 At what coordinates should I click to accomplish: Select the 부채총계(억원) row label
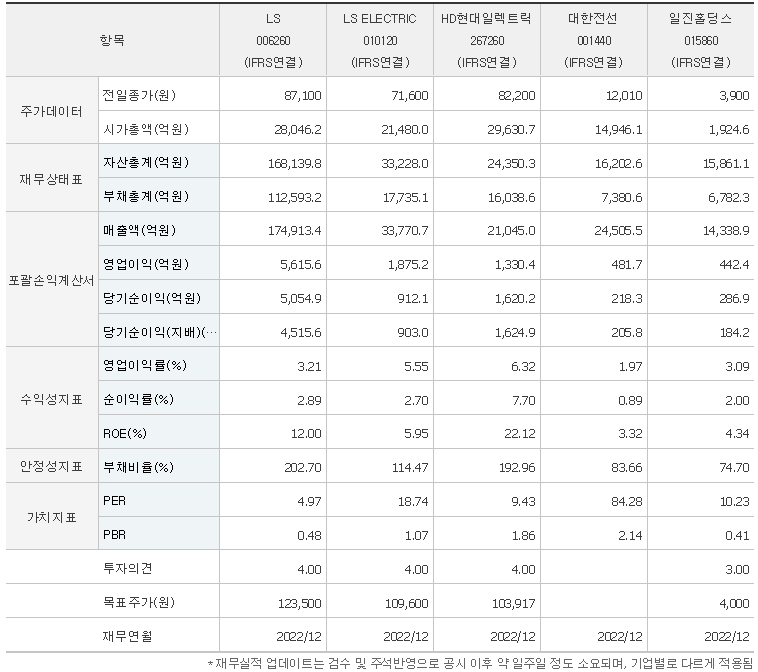(146, 196)
